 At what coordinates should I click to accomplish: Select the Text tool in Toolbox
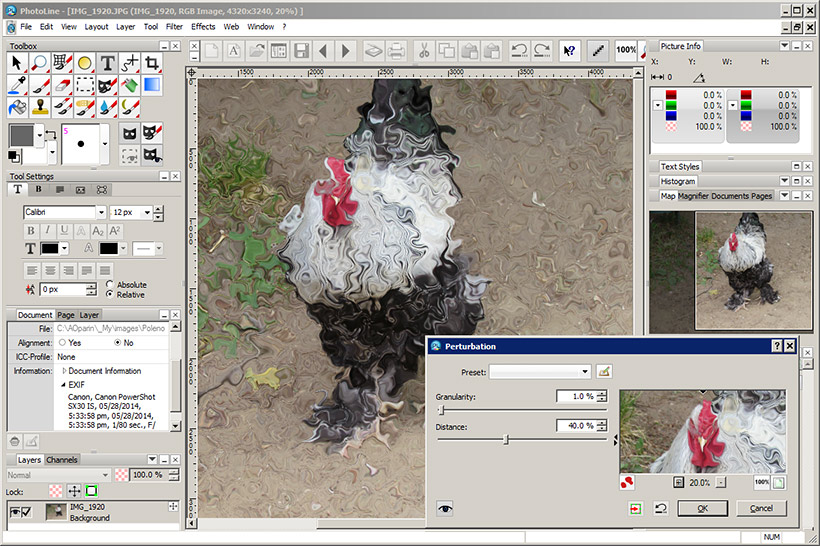pyautogui.click(x=107, y=63)
